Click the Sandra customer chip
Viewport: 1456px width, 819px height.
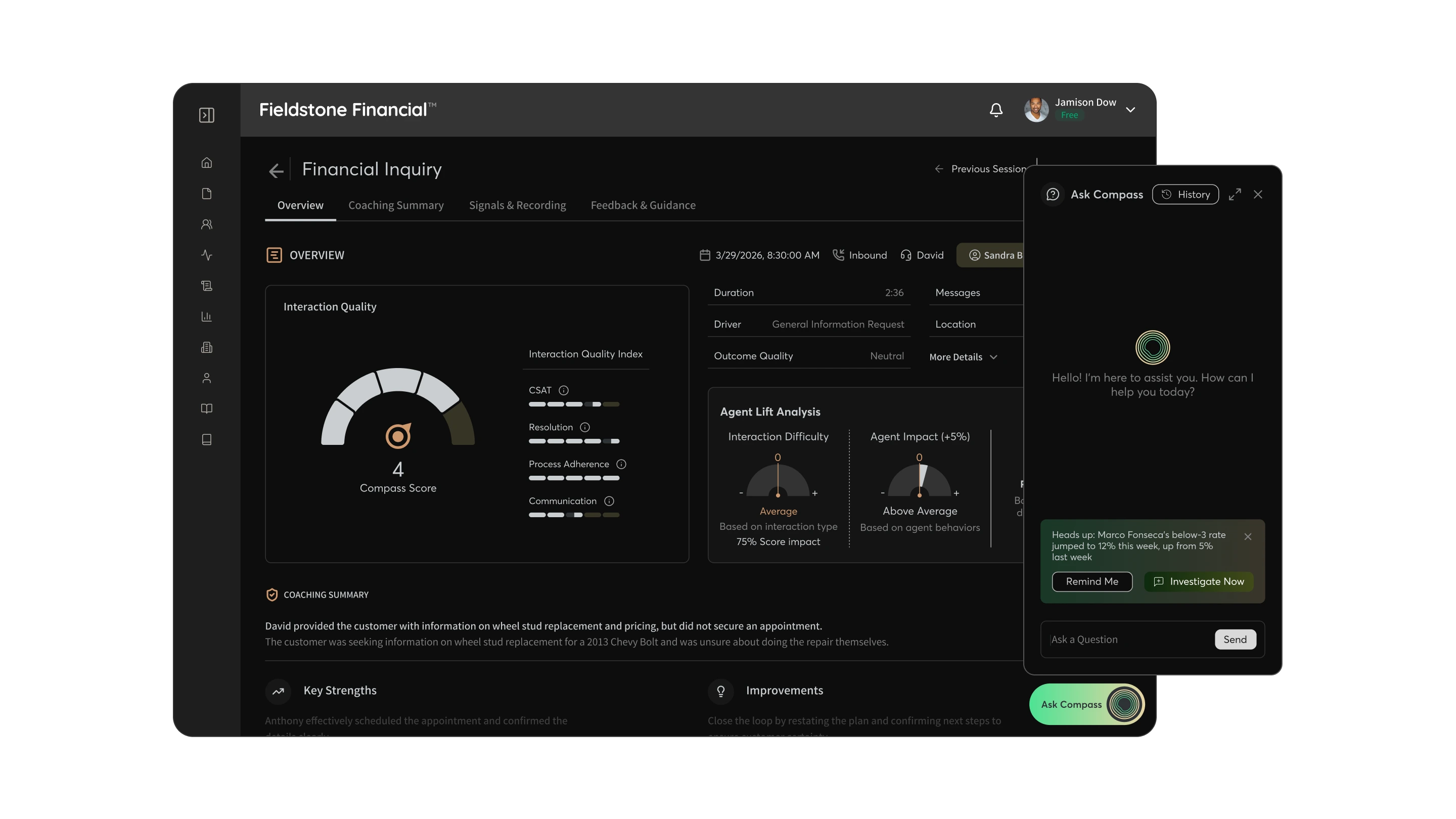(990, 255)
